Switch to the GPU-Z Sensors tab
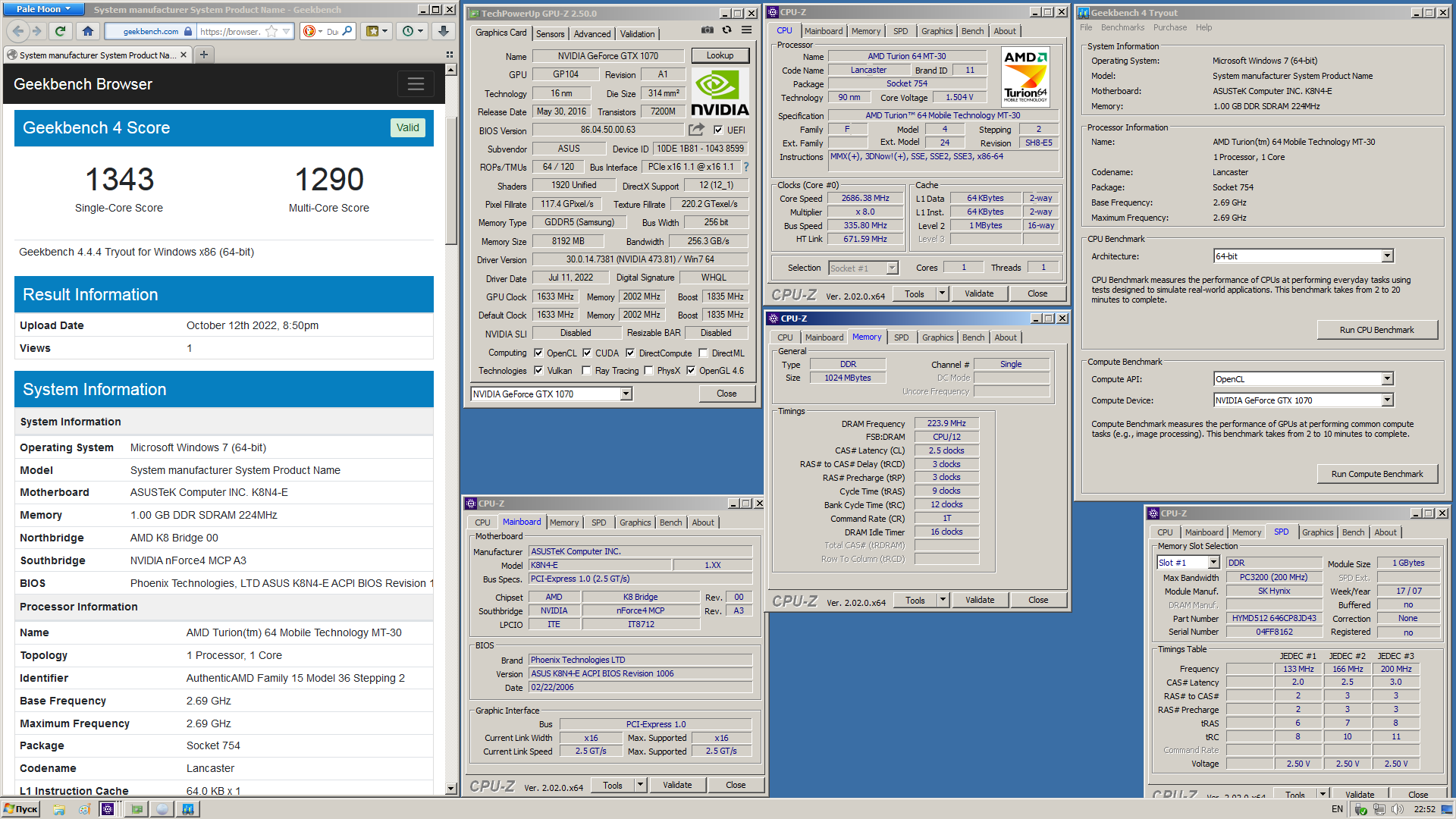 pyautogui.click(x=550, y=34)
